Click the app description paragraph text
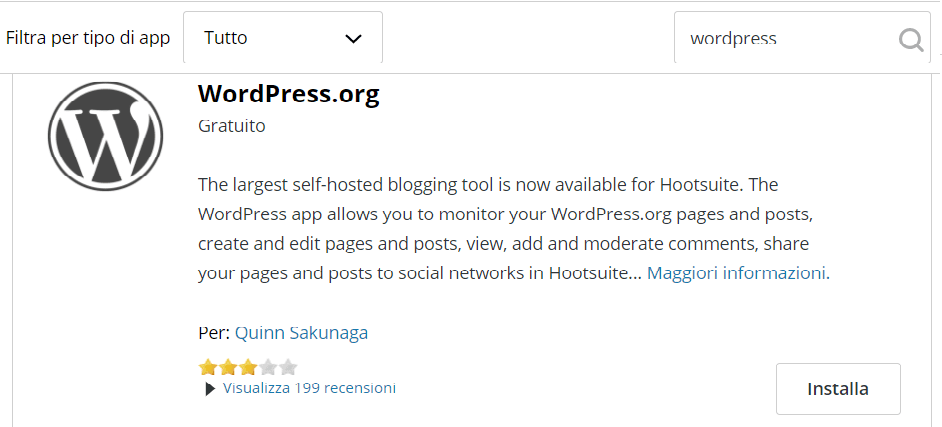 click(x=513, y=229)
